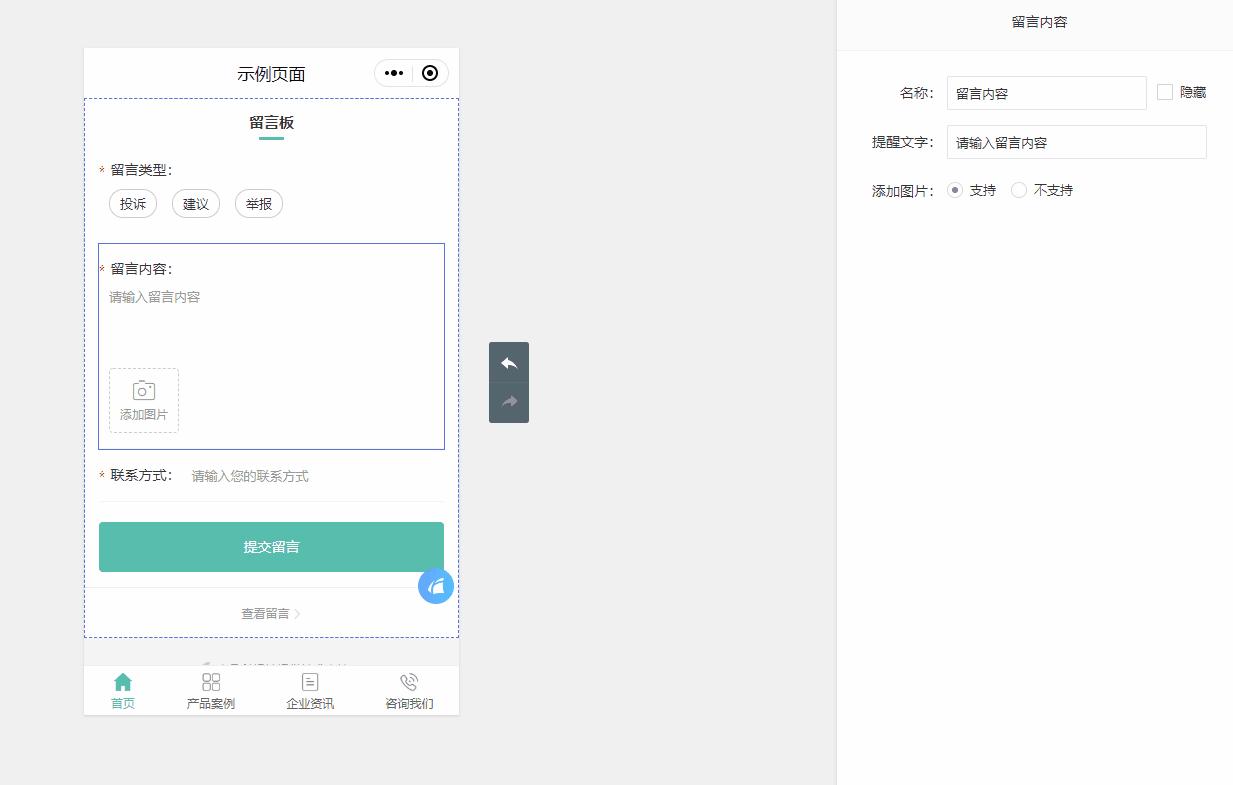
Task: Click the undo arrow icon
Action: (508, 362)
